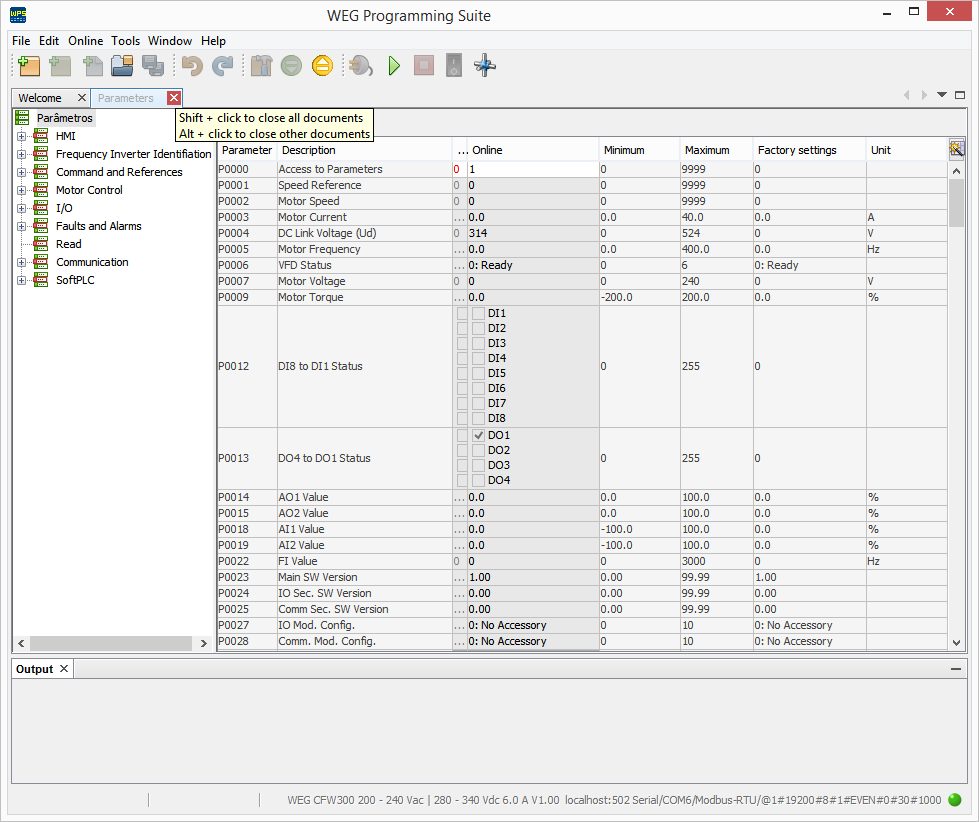Toggle the DO3 checkbox in P0013 row
Image resolution: width=979 pixels, height=822 pixels.
coord(477,465)
